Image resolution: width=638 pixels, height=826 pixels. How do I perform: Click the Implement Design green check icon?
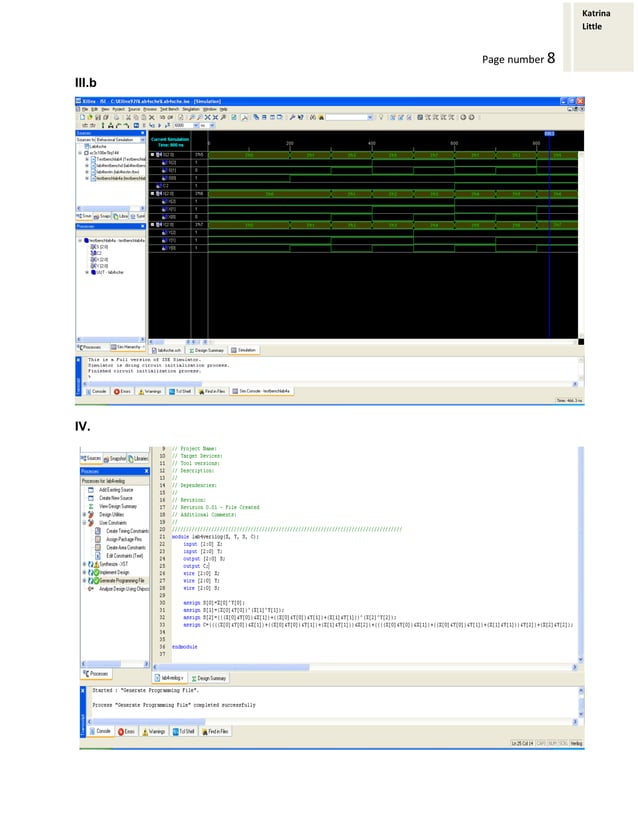click(96, 572)
